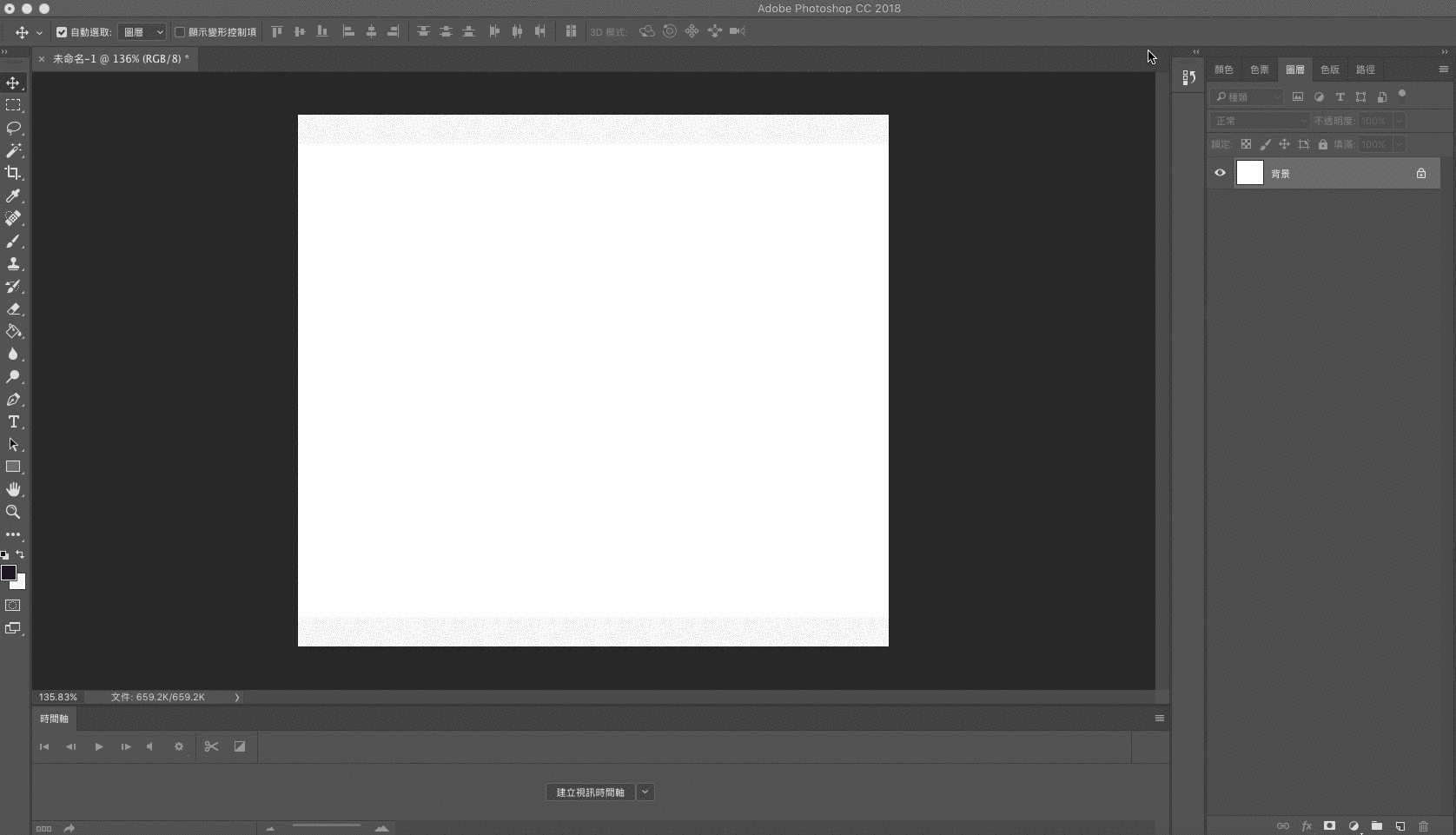
Task: Uncheck the 自動選取 checkbox
Action: click(60, 32)
